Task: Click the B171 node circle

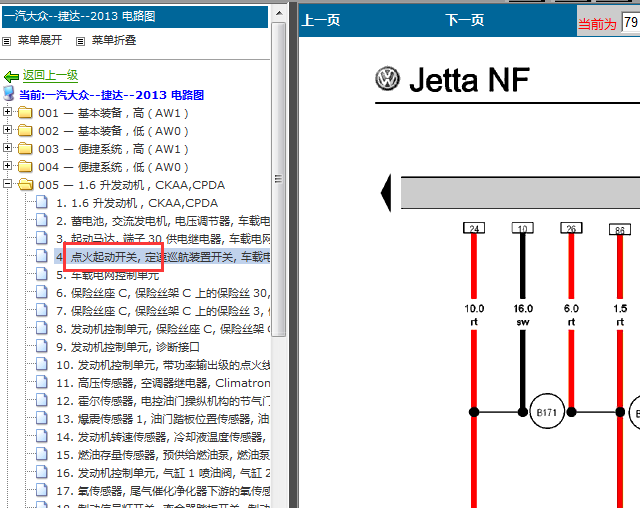Action: click(x=547, y=412)
